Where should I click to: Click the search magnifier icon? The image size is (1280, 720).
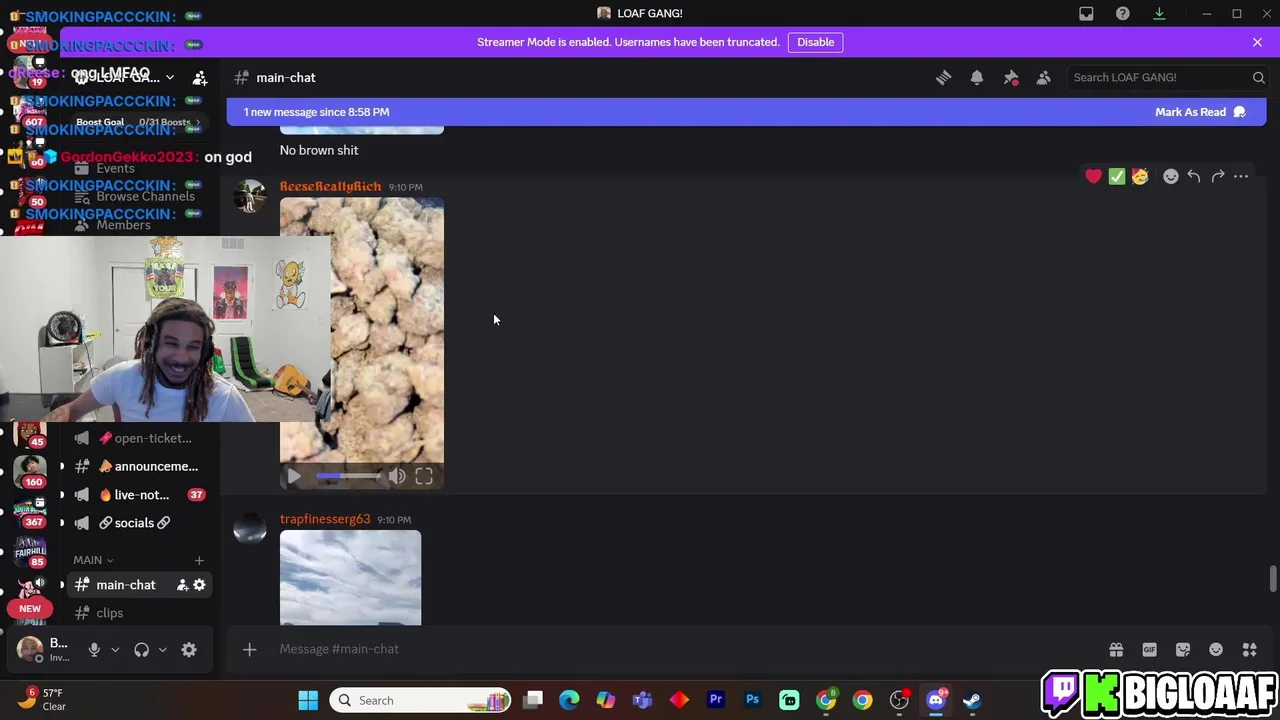click(x=1259, y=78)
